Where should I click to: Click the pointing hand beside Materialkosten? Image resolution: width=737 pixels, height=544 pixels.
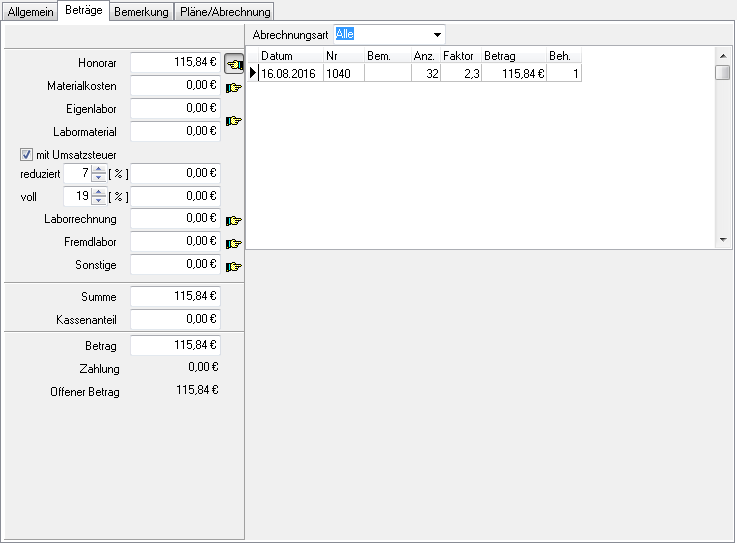(234, 87)
